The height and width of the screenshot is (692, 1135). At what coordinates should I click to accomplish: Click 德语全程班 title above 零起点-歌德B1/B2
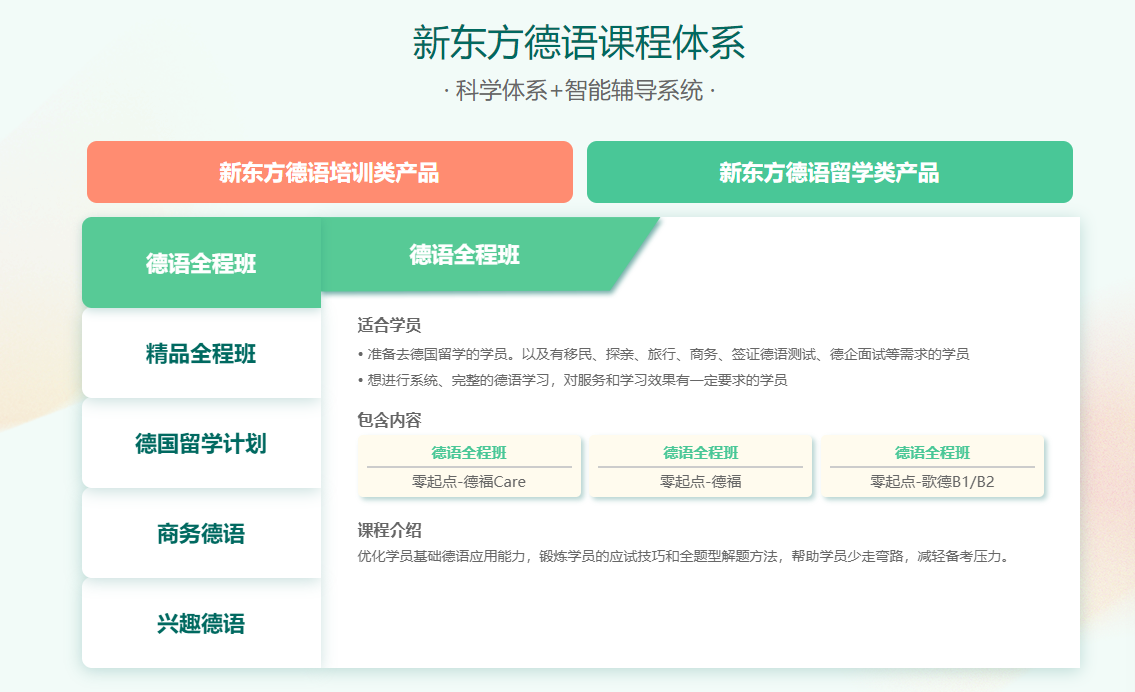(932, 453)
